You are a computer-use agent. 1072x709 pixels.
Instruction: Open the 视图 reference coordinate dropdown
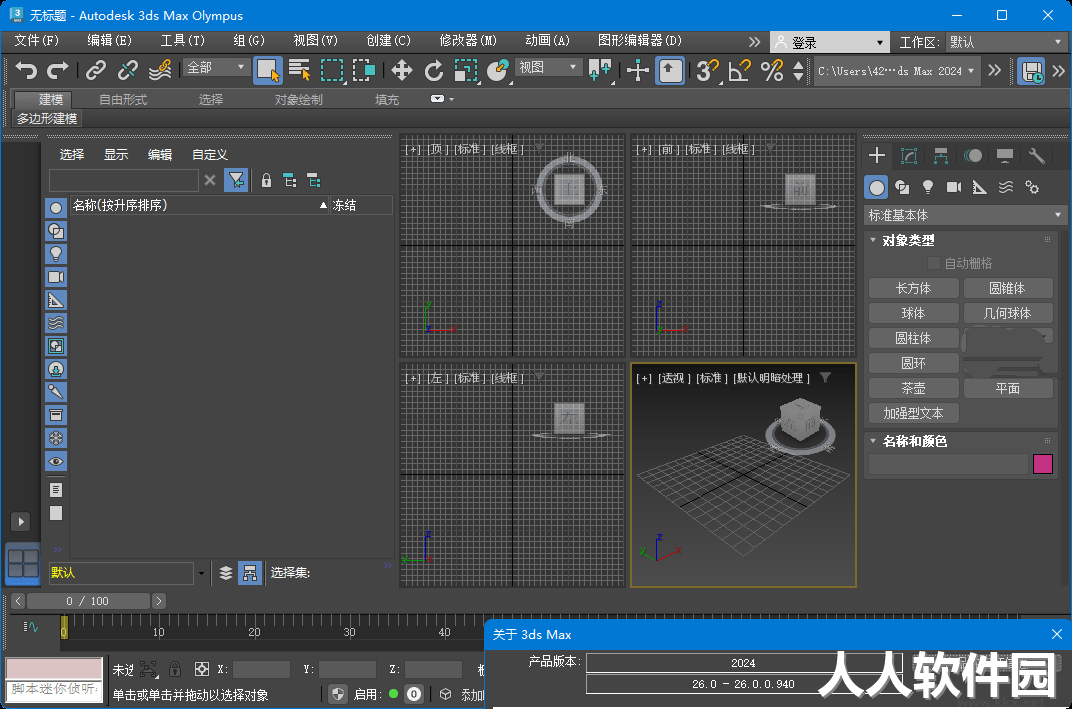point(547,68)
